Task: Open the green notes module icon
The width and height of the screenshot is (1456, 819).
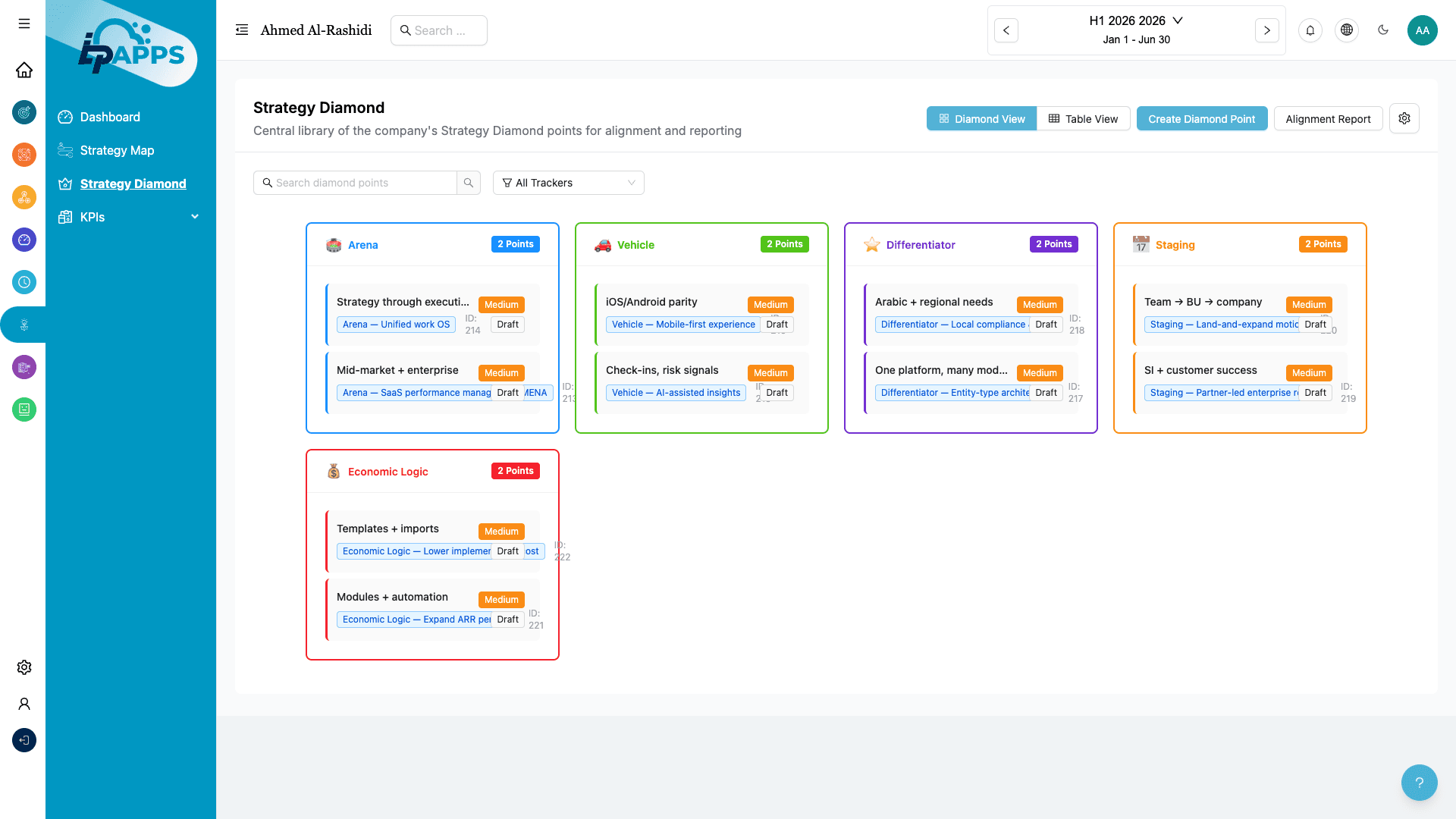Action: 24,409
